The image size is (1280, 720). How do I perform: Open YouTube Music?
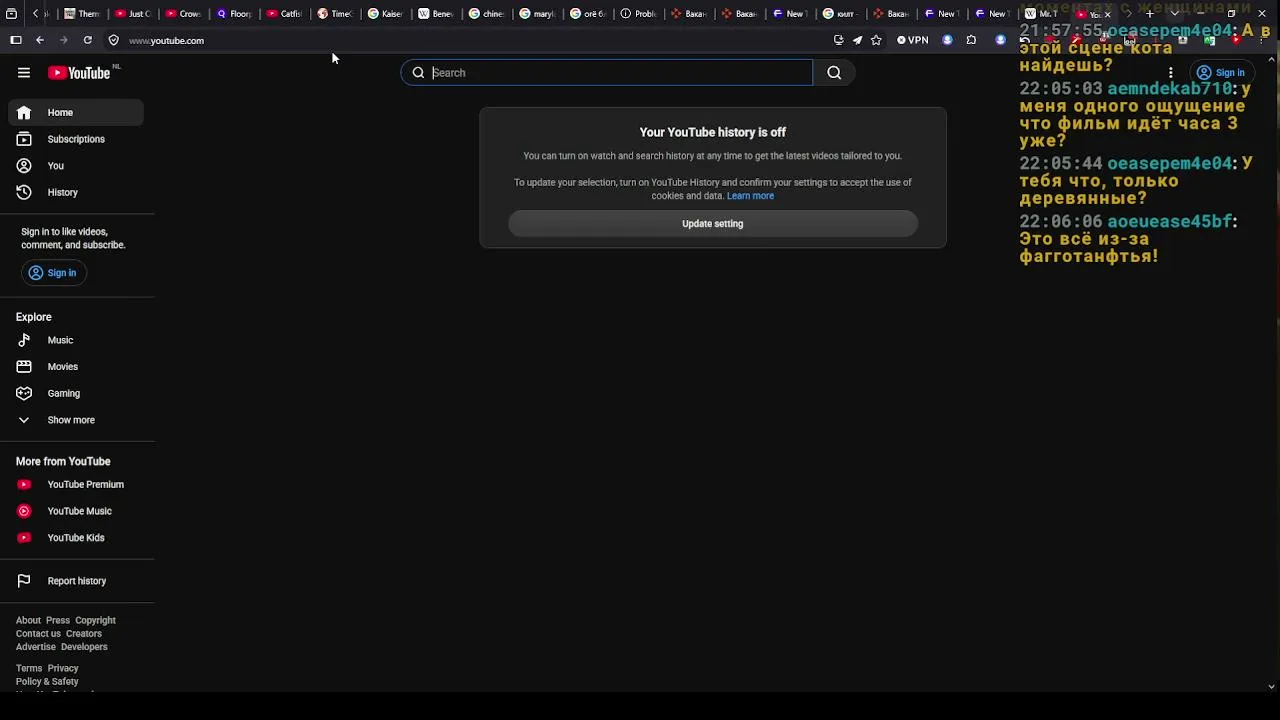76,512
